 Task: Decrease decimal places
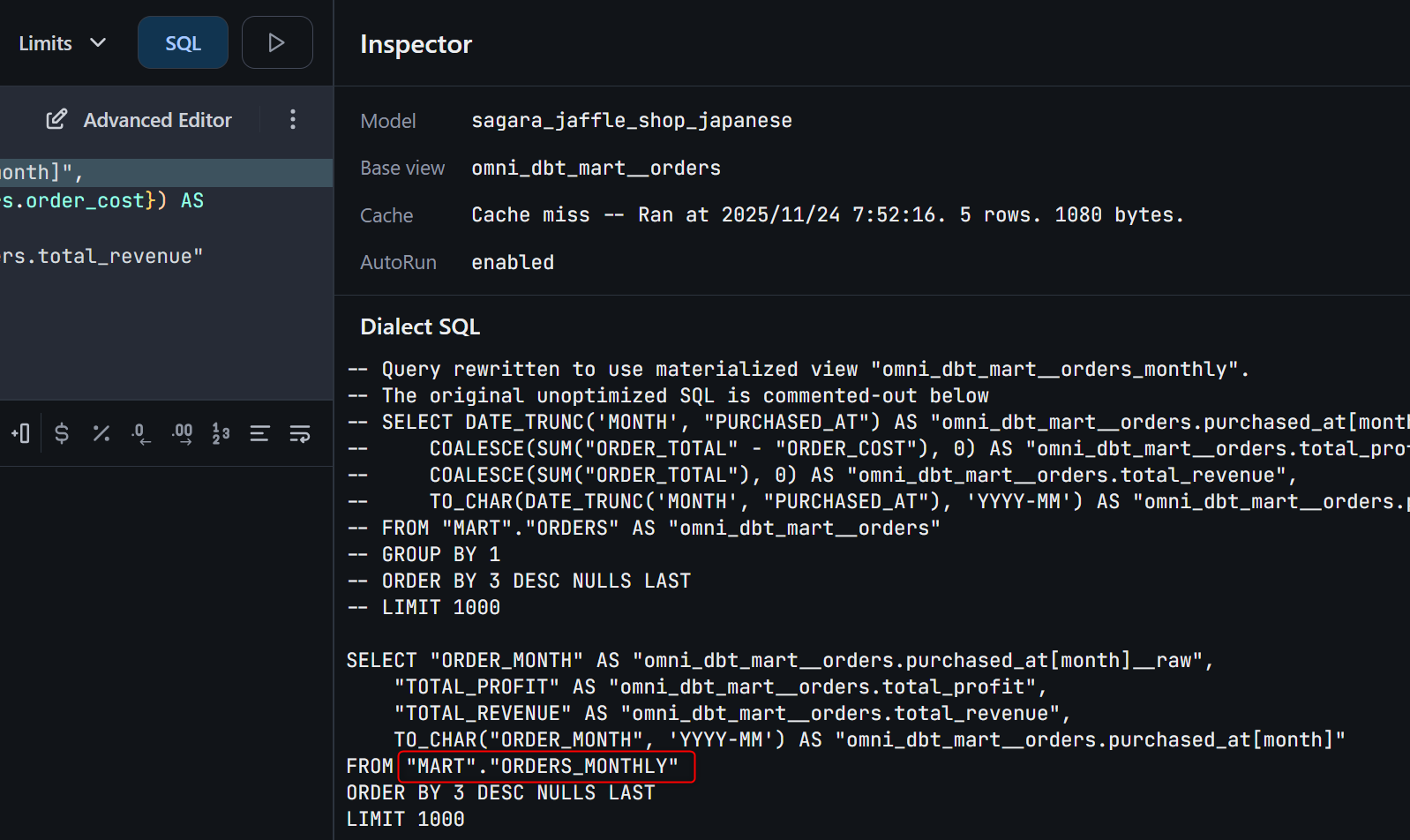[141, 433]
